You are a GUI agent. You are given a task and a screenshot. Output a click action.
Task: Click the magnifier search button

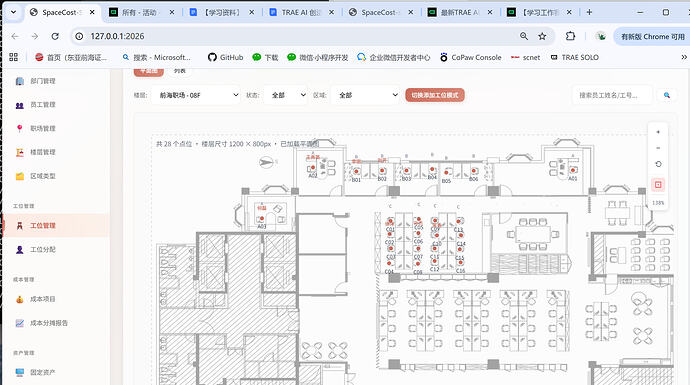click(x=667, y=95)
